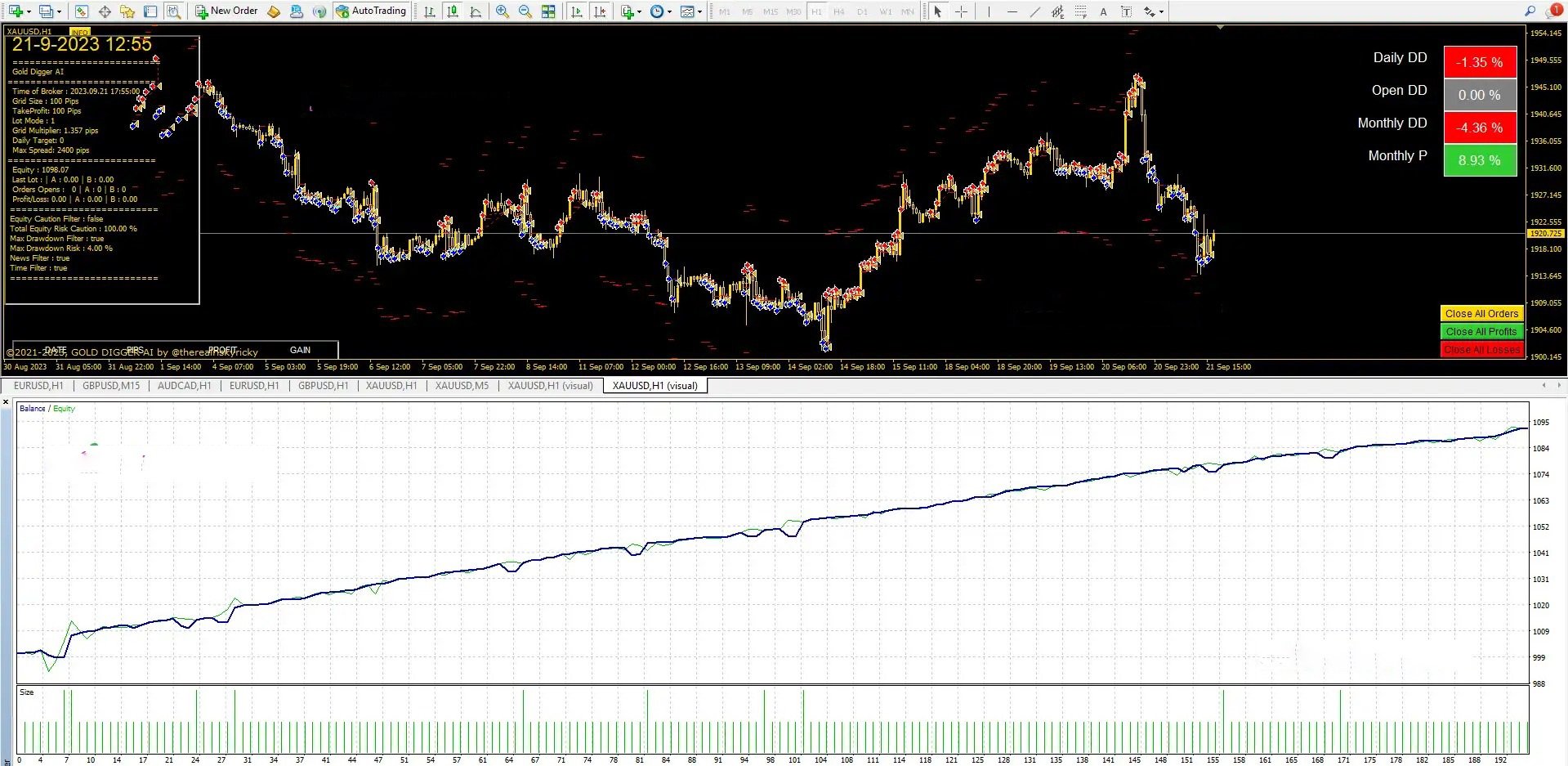Click the current price label 1920.725
Image resolution: width=1568 pixels, height=766 pixels.
click(x=1546, y=234)
